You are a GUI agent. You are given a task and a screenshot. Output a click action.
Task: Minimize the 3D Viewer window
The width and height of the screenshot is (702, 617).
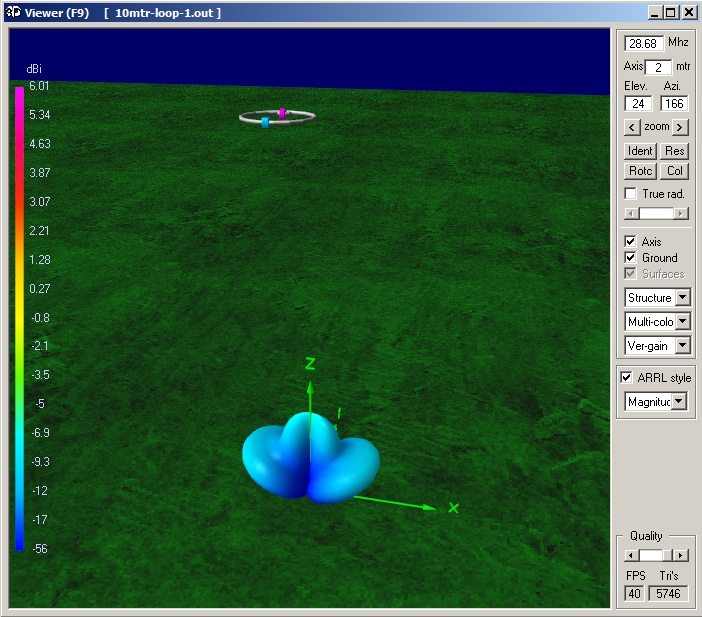655,12
